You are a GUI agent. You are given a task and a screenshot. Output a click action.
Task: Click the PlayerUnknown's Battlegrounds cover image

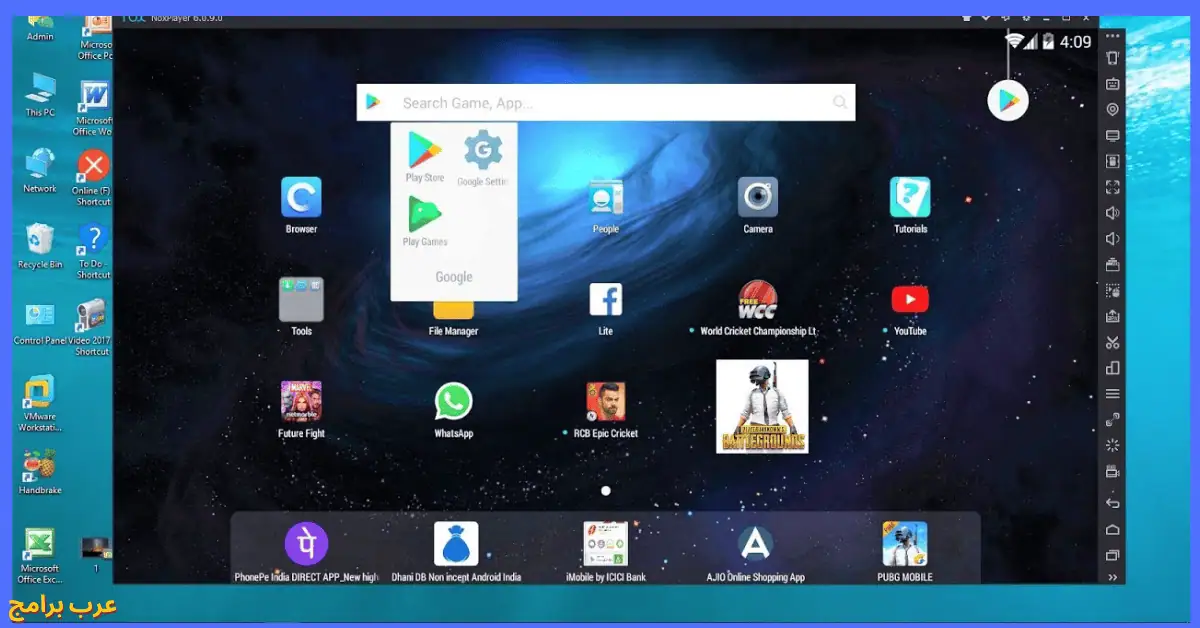tap(762, 407)
